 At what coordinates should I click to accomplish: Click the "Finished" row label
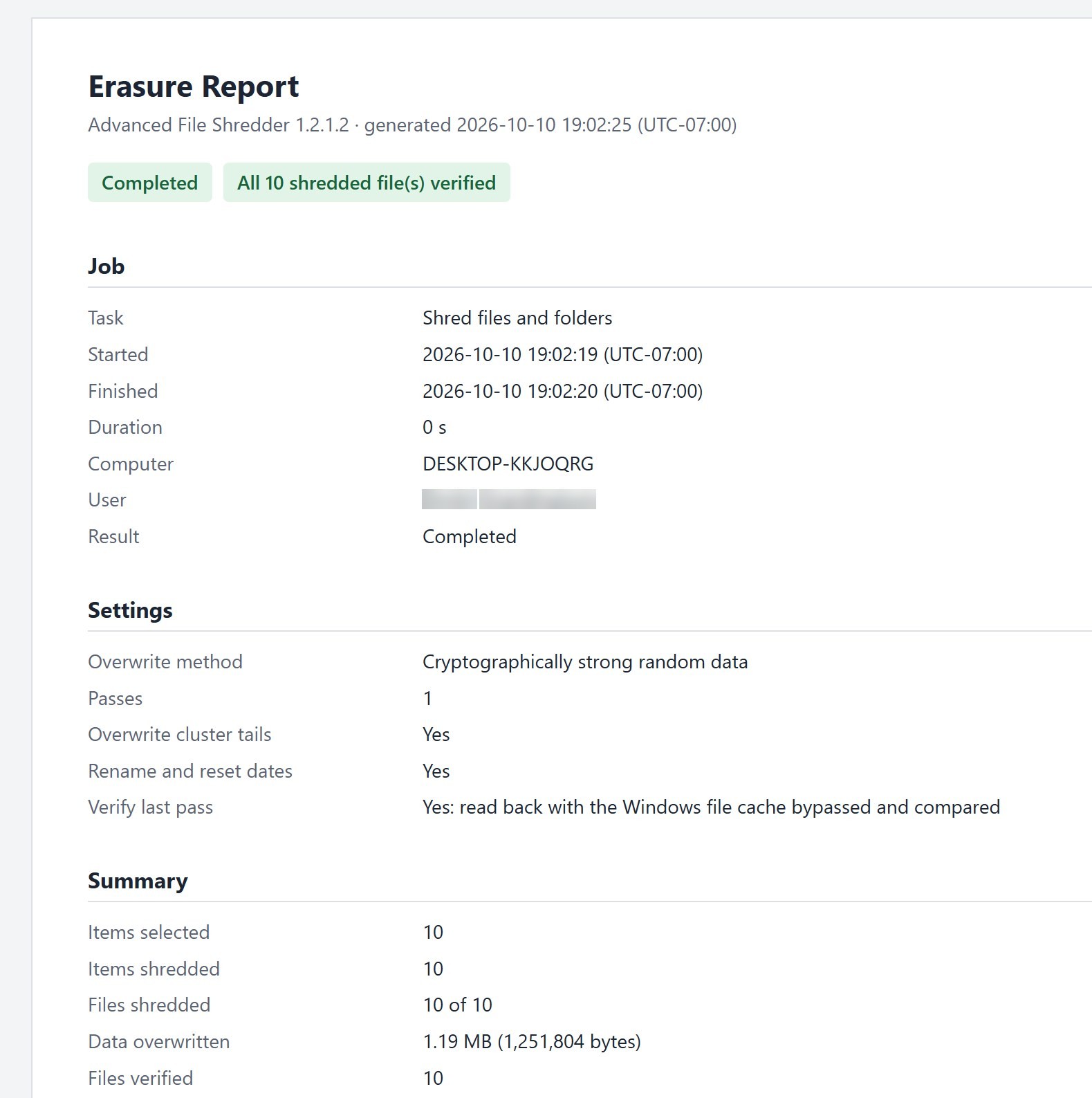pyautogui.click(x=123, y=392)
